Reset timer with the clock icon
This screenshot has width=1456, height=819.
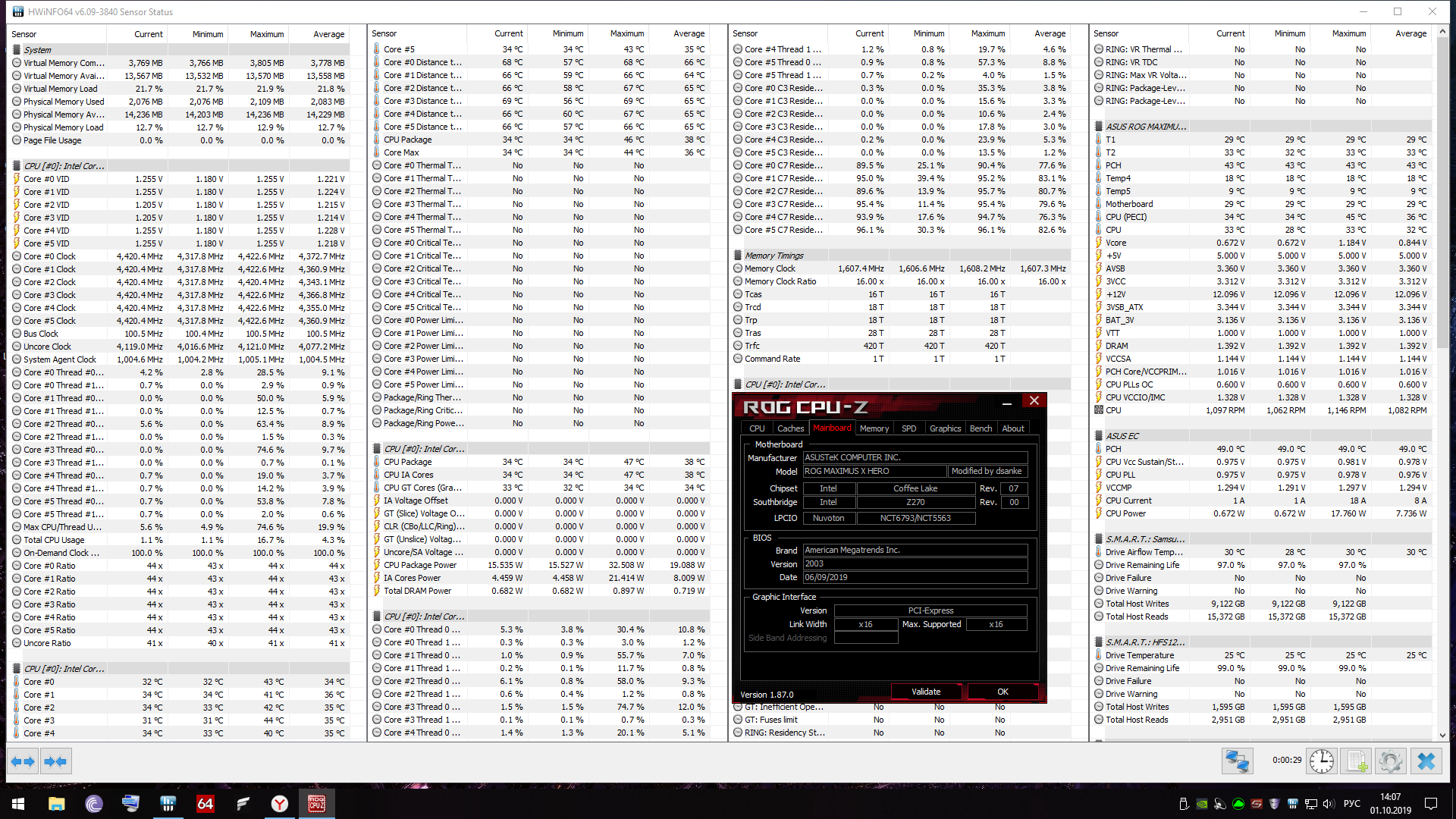1321,761
